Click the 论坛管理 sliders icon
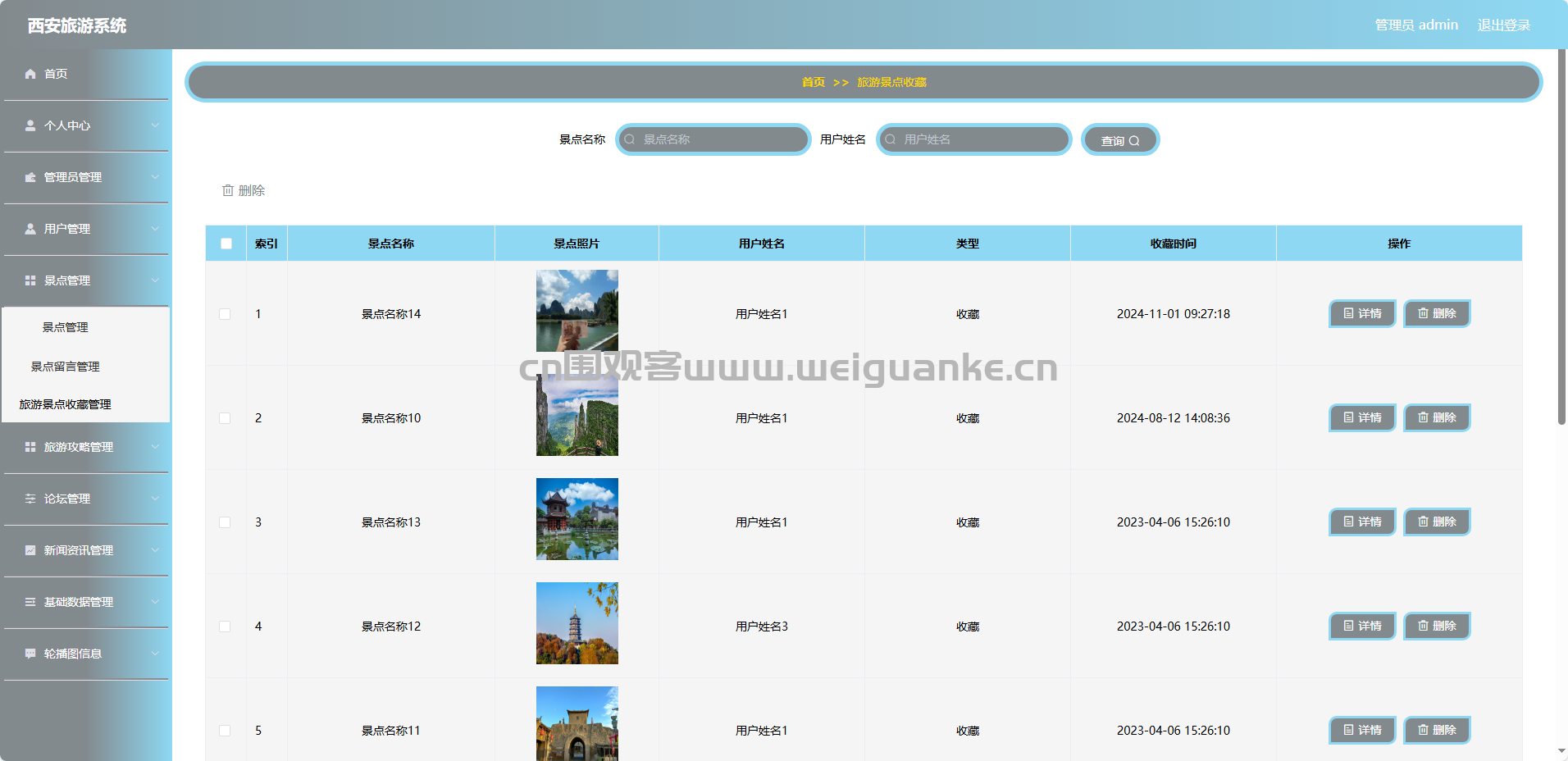Image resolution: width=1568 pixels, height=761 pixels. (30, 499)
